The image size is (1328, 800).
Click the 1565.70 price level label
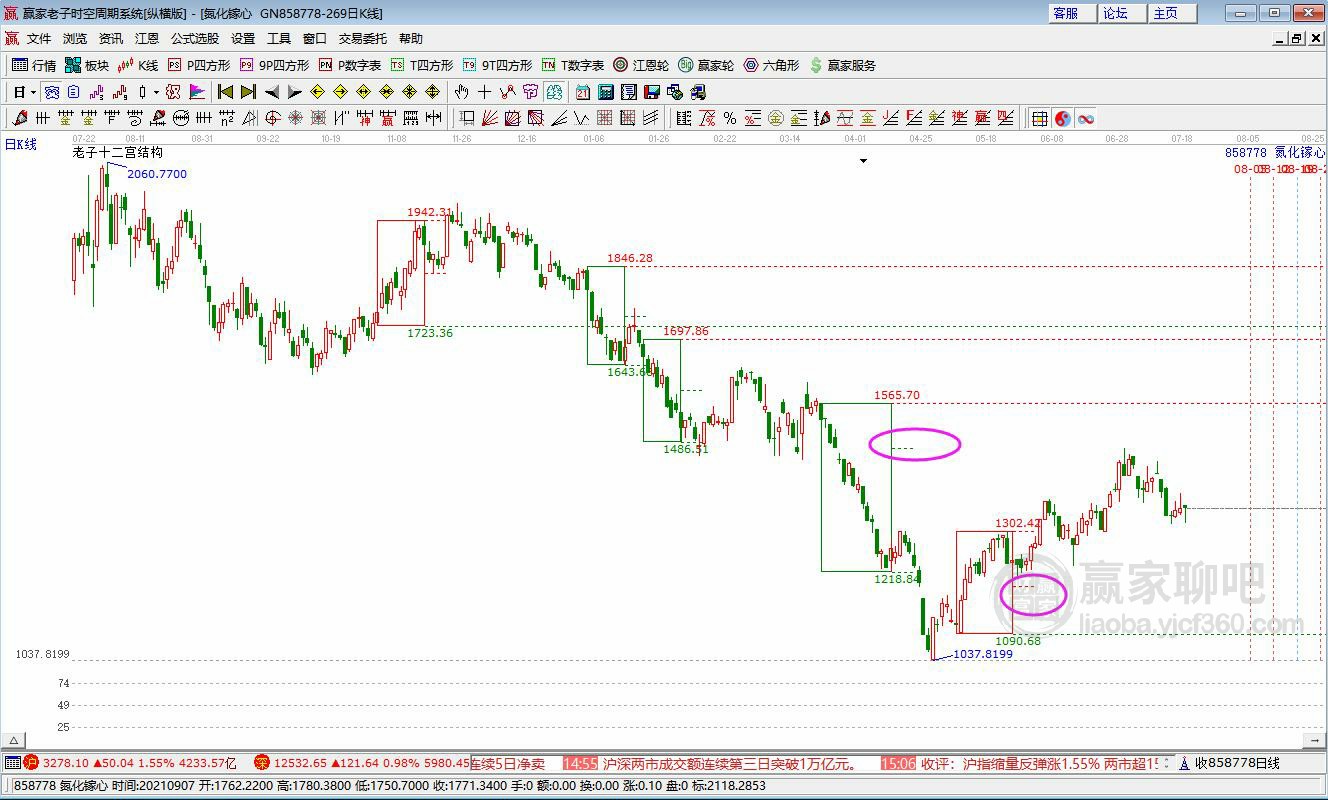(x=897, y=395)
